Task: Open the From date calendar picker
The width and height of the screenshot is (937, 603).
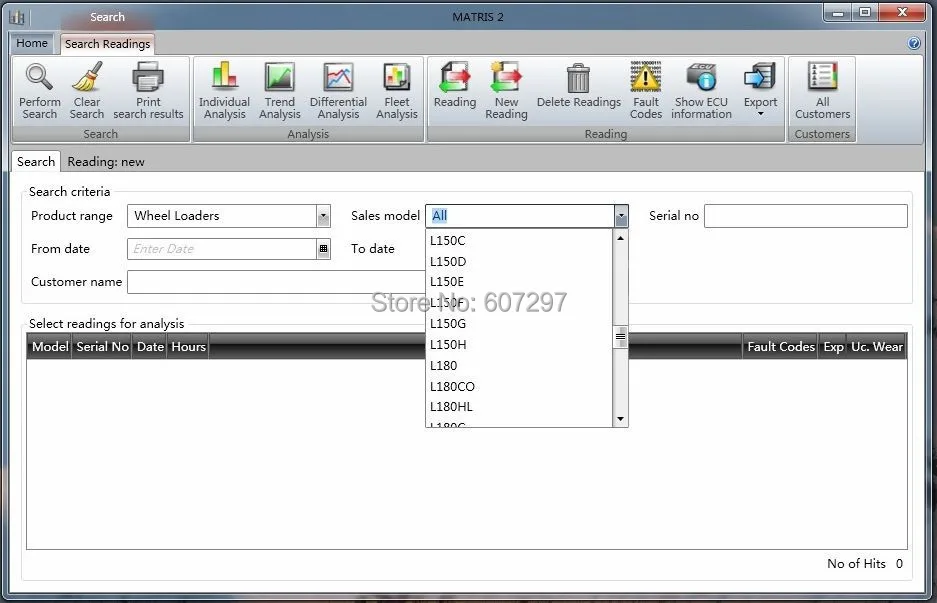Action: pyautogui.click(x=323, y=249)
